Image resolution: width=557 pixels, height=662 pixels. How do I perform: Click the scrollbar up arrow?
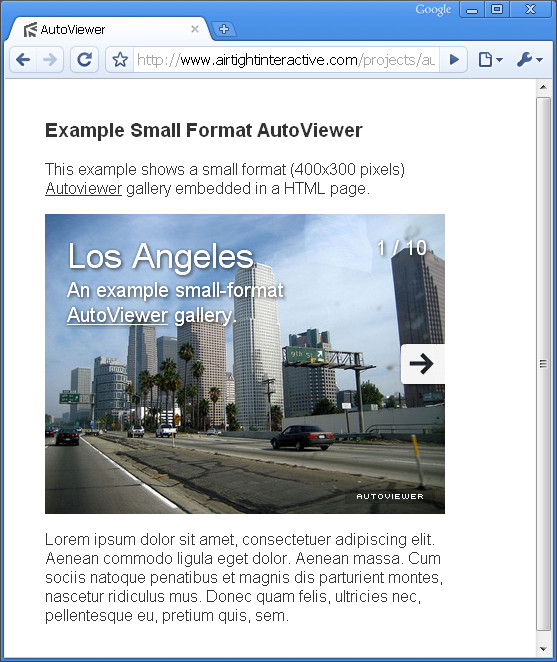tap(543, 87)
